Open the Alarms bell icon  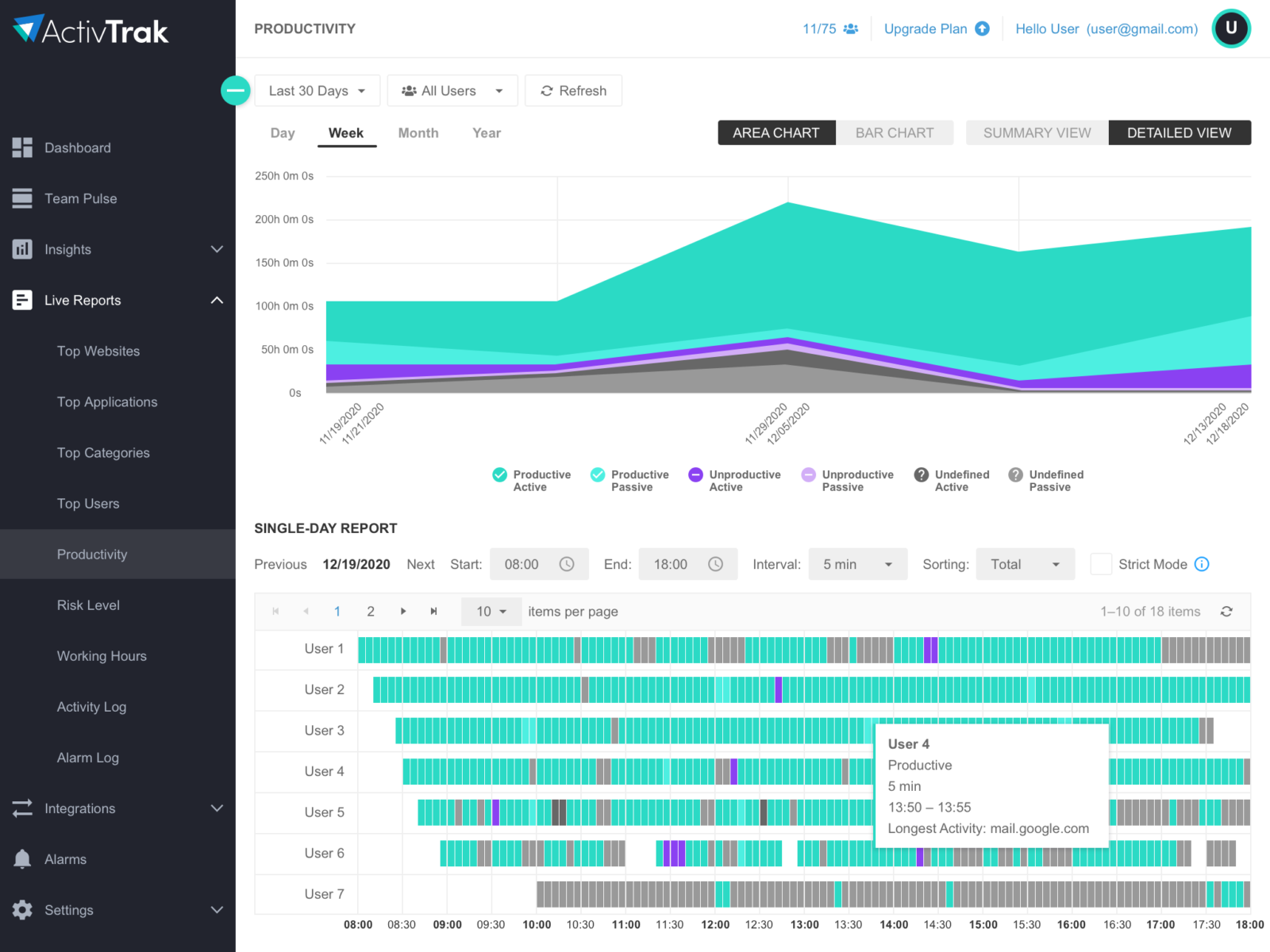coord(21,858)
